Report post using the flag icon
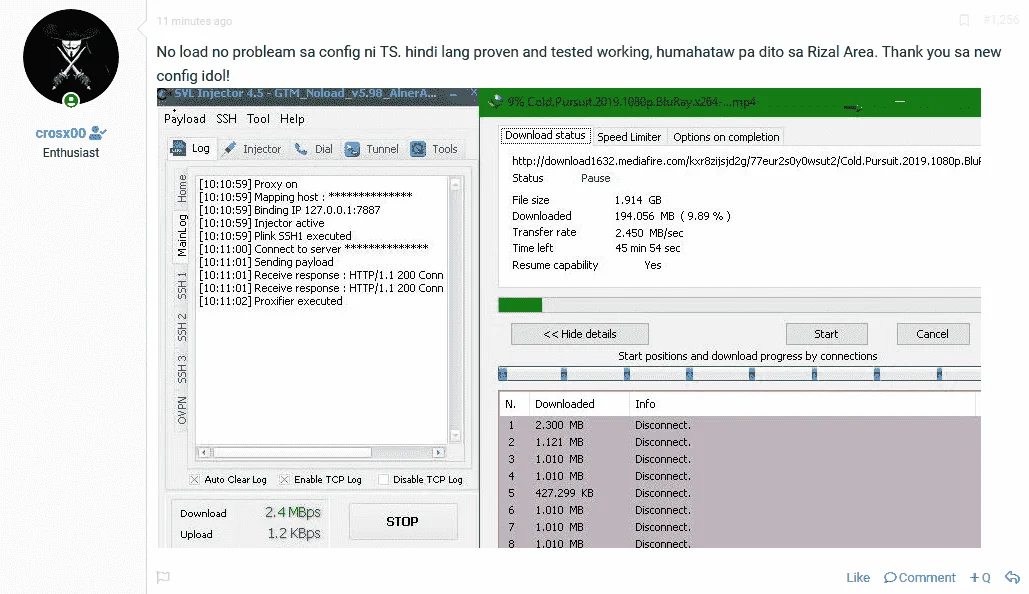 (163, 578)
